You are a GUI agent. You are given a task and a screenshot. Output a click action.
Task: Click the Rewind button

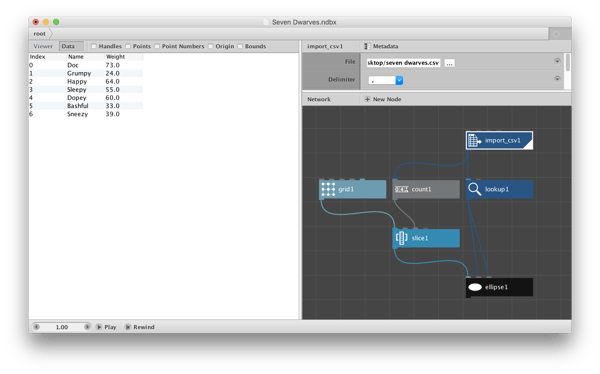pos(140,327)
